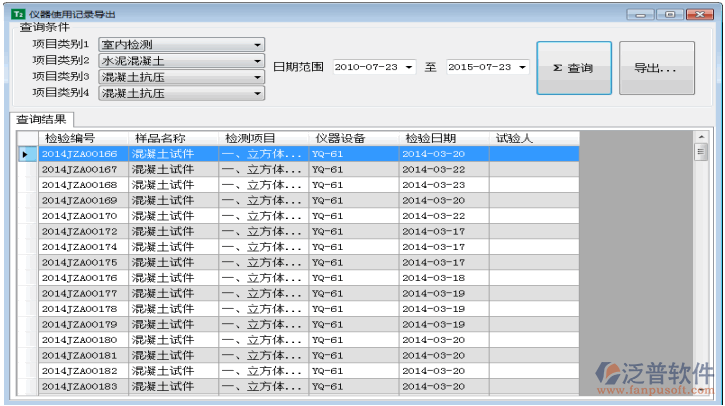Select record 2014JZA00177 in the results

[x=79, y=294]
